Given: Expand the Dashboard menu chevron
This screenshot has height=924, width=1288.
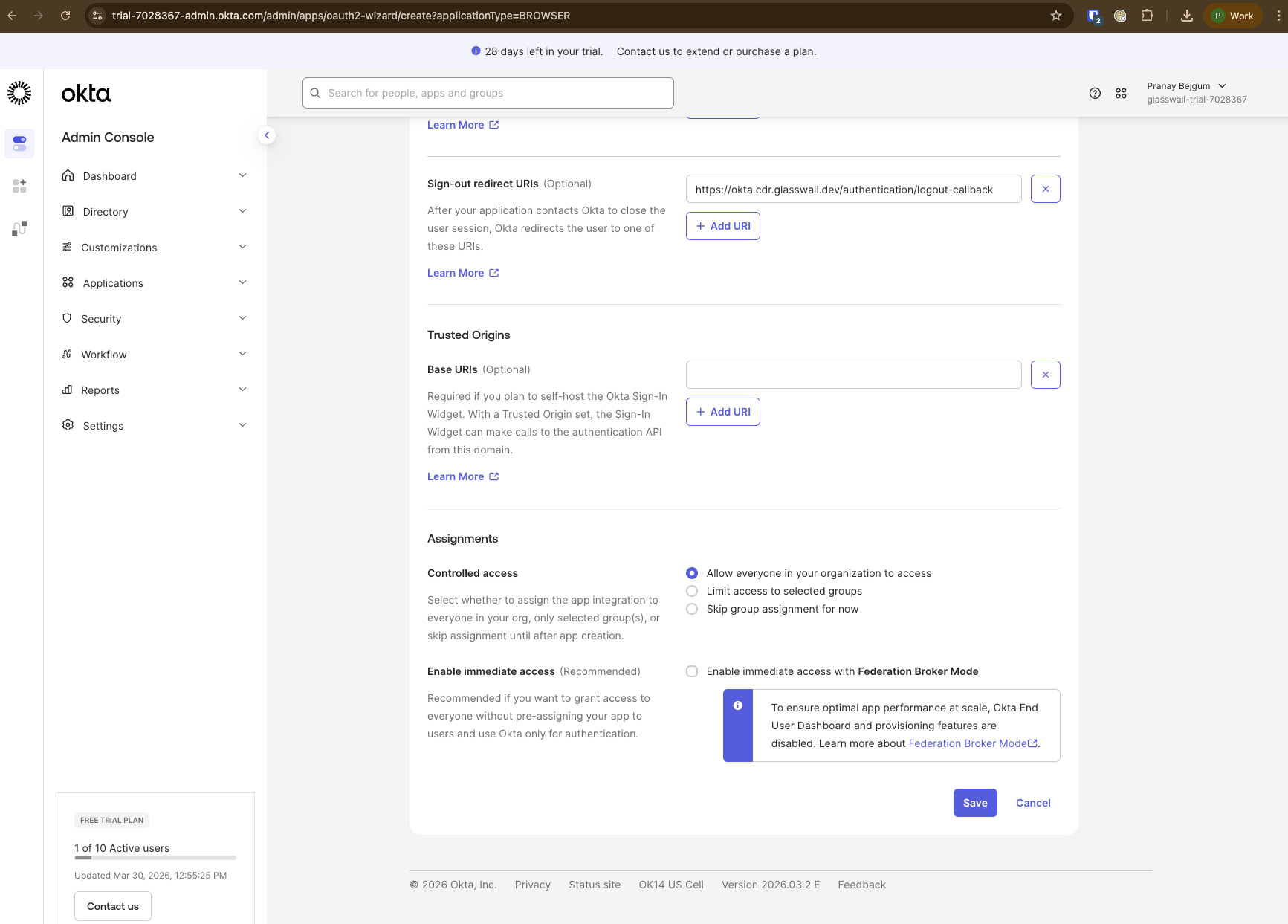Looking at the screenshot, I should [242, 175].
